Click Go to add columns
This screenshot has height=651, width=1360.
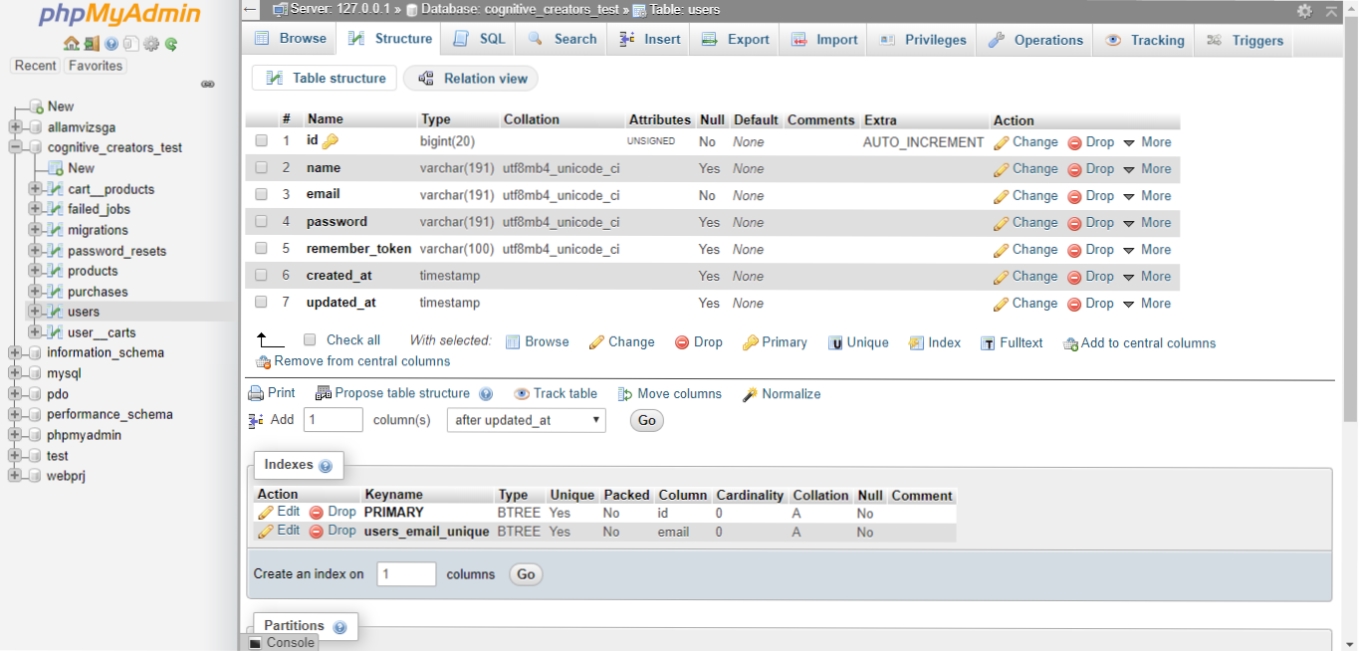point(647,421)
